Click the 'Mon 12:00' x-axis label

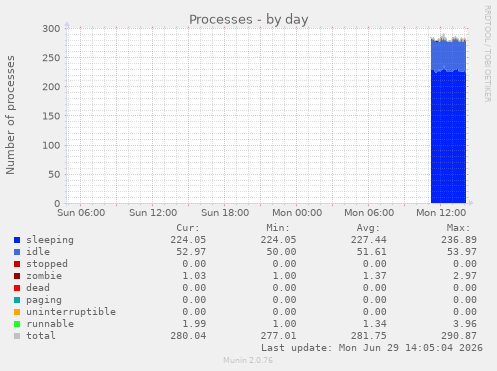441,213
